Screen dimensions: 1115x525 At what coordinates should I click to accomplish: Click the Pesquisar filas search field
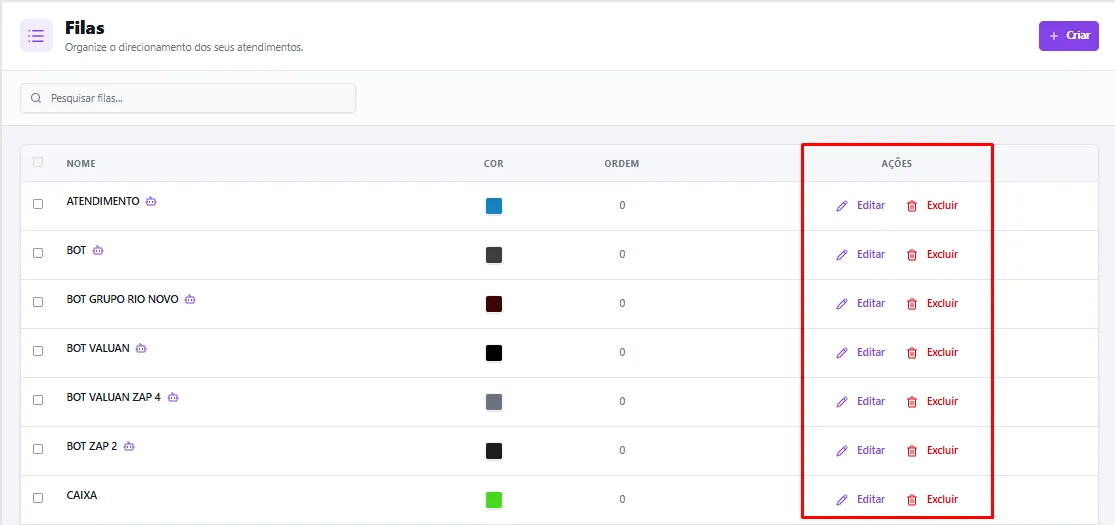(x=188, y=98)
